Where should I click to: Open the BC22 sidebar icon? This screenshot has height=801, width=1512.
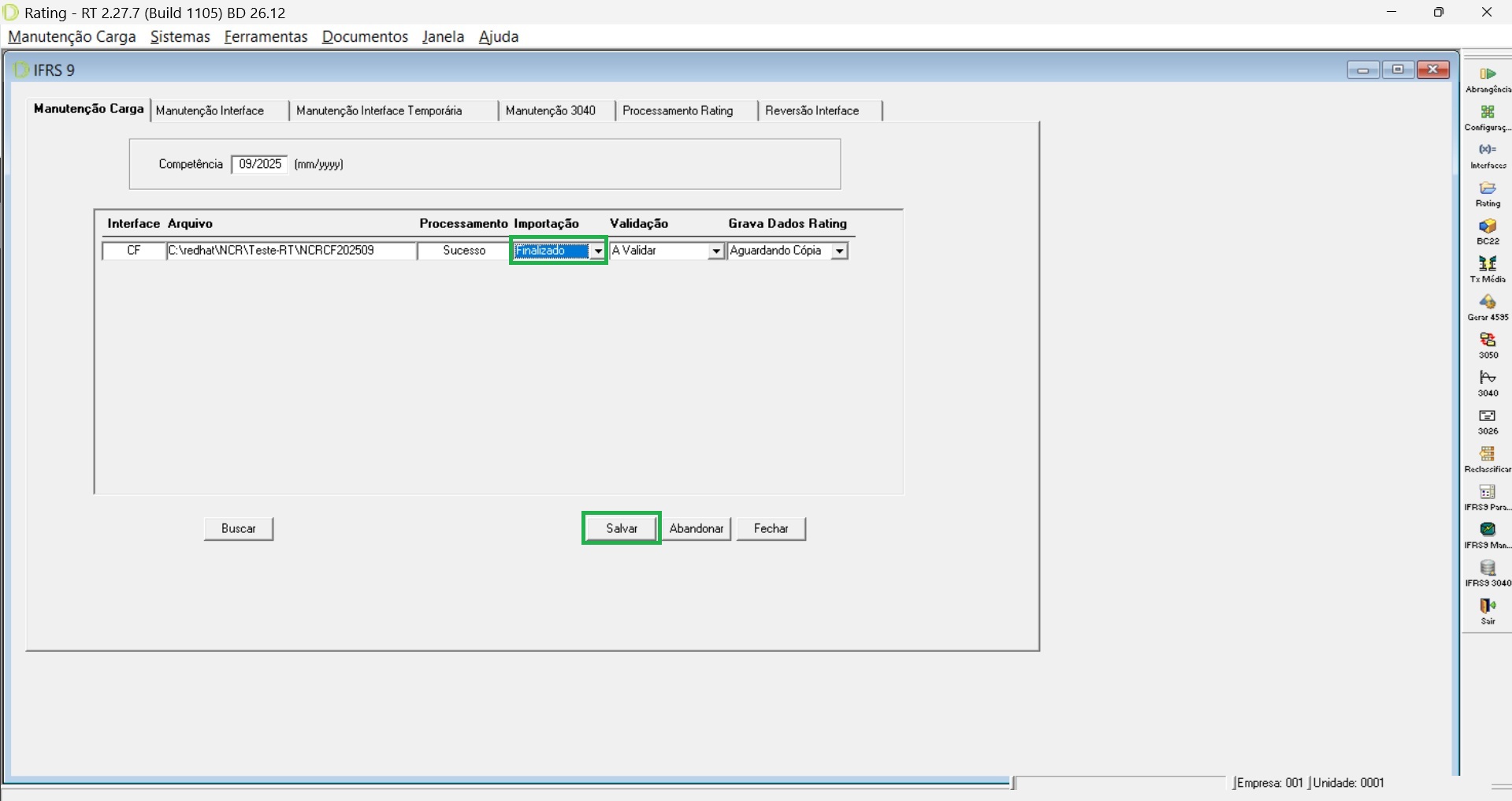[1488, 232]
